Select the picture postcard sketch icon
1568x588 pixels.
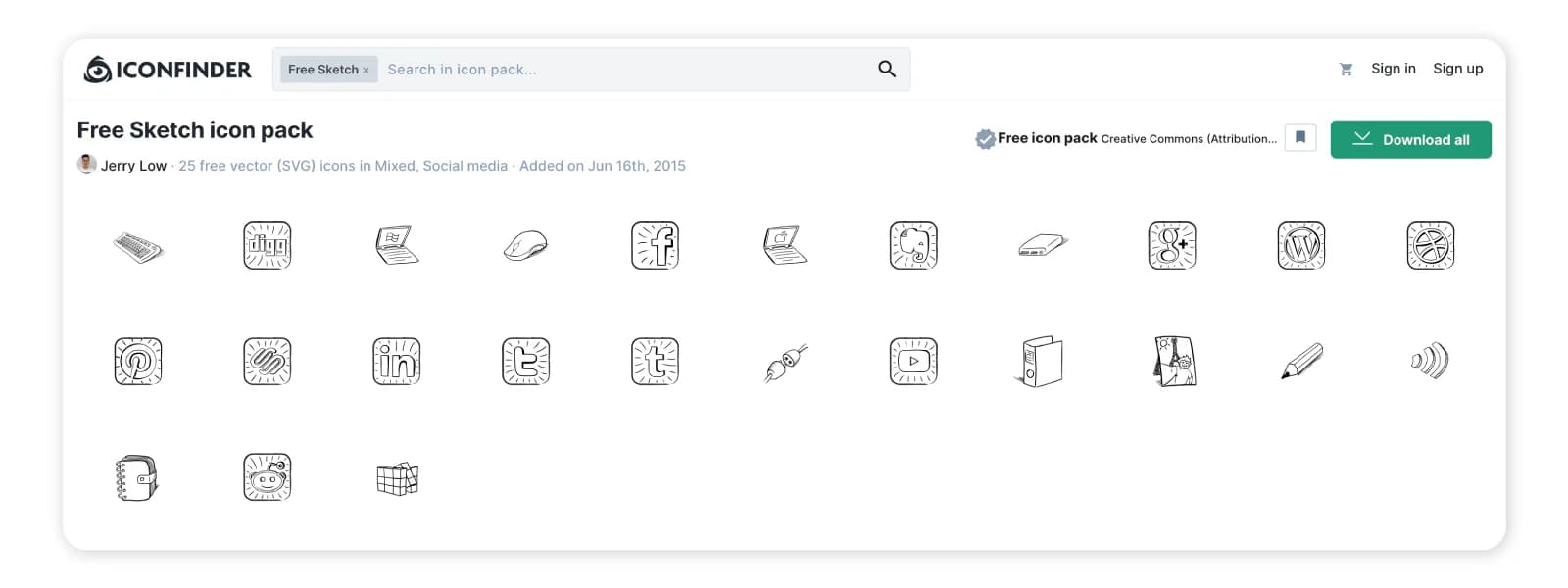1173,362
